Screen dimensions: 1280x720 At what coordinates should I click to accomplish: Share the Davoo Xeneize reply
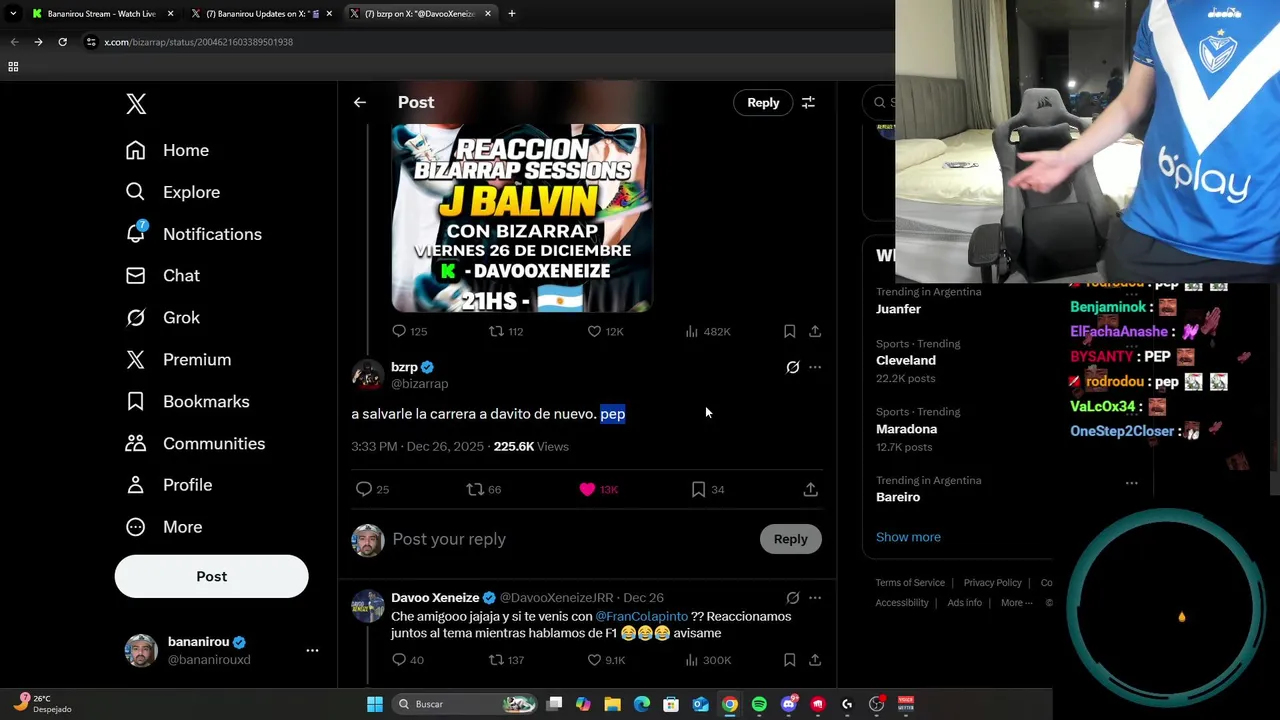[x=815, y=660]
